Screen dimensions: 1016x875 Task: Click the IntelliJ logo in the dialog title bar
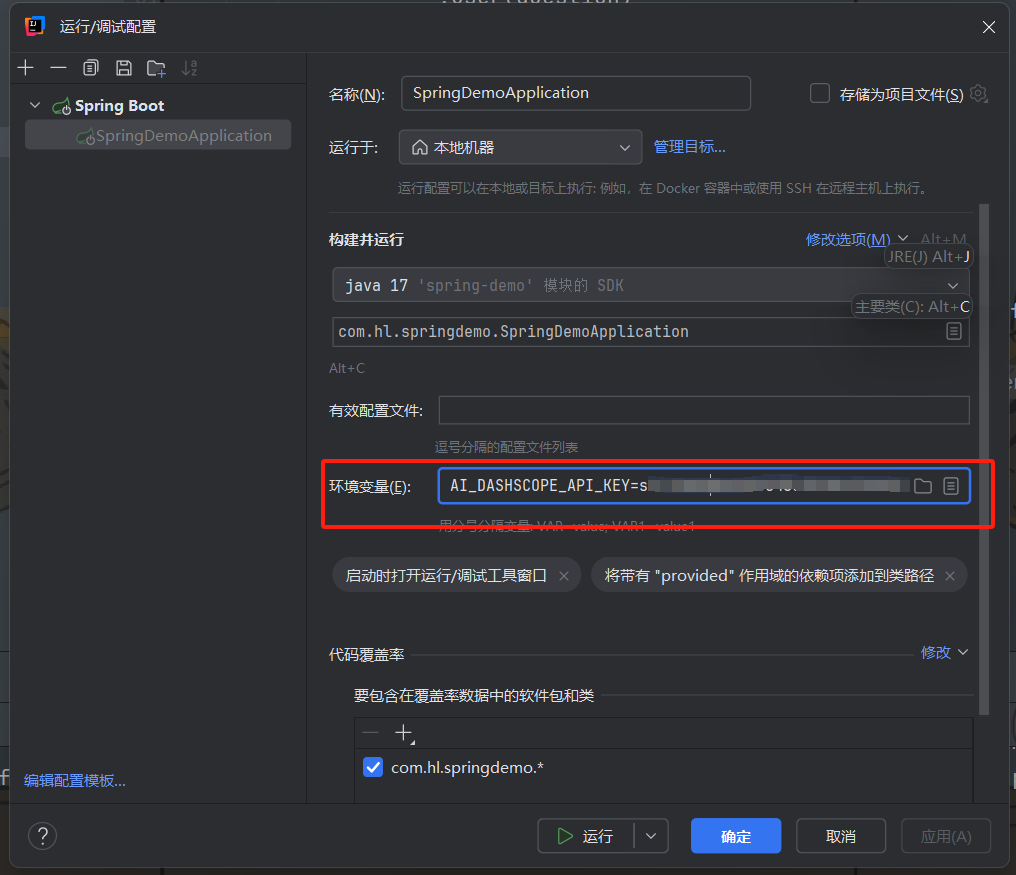point(34,26)
